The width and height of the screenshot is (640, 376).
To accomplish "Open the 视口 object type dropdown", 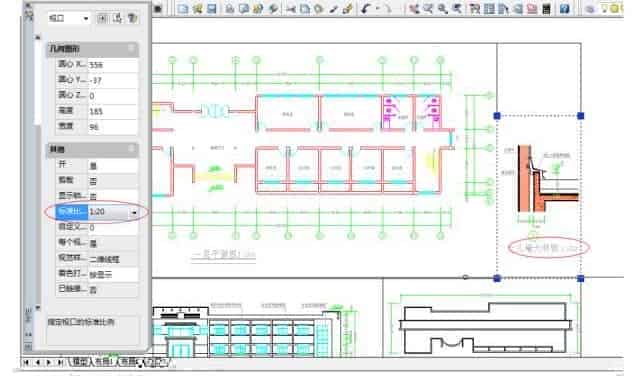I will [x=69, y=18].
